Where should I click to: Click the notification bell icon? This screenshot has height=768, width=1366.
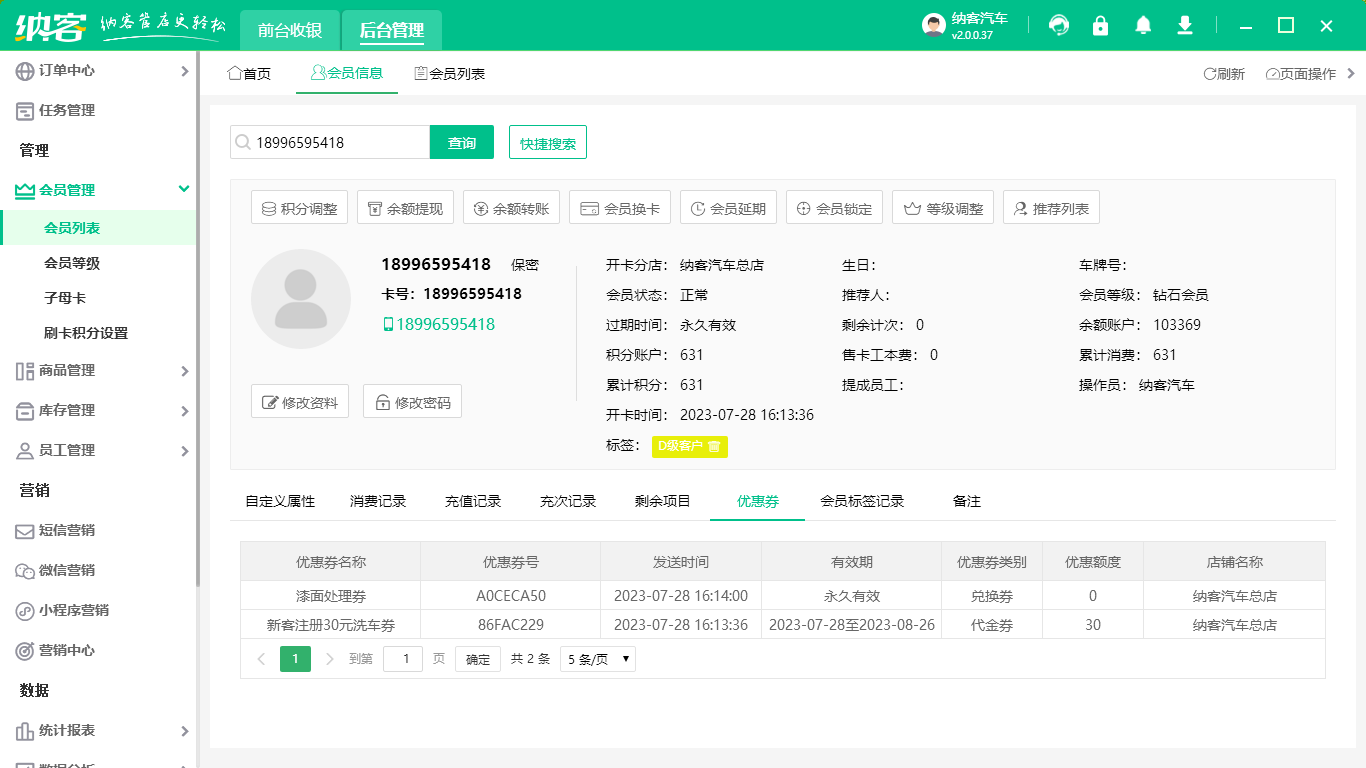tap(1142, 25)
